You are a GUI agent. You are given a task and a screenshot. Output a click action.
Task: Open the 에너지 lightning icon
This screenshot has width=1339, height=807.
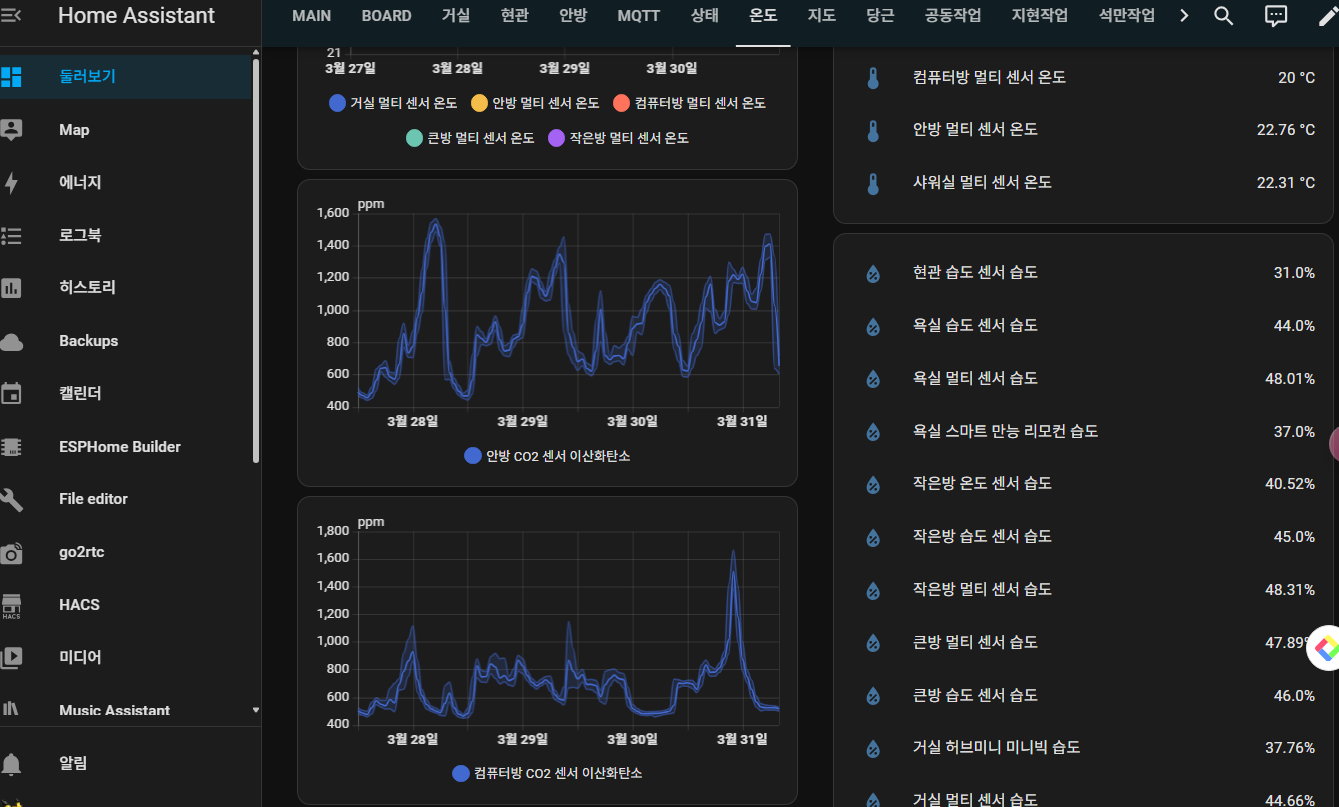pos(11,183)
